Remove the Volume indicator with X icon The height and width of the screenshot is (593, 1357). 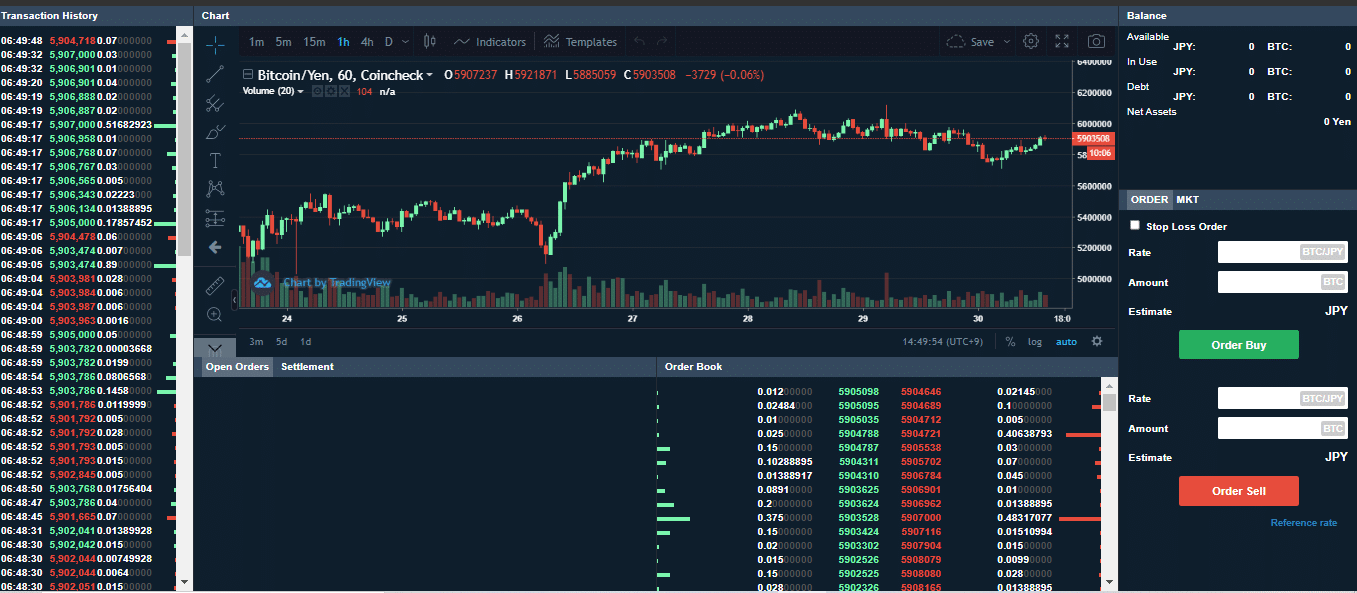click(x=344, y=91)
